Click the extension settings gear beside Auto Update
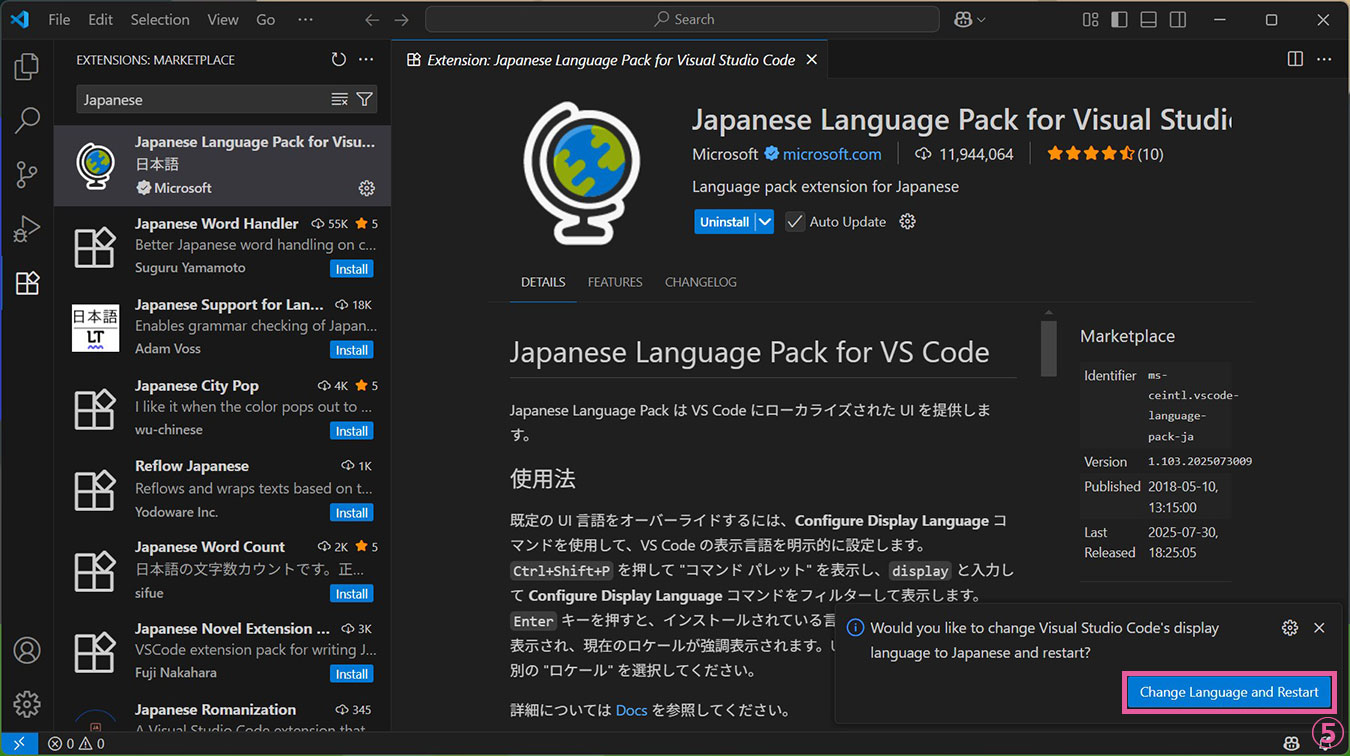The width and height of the screenshot is (1350, 756). (907, 221)
